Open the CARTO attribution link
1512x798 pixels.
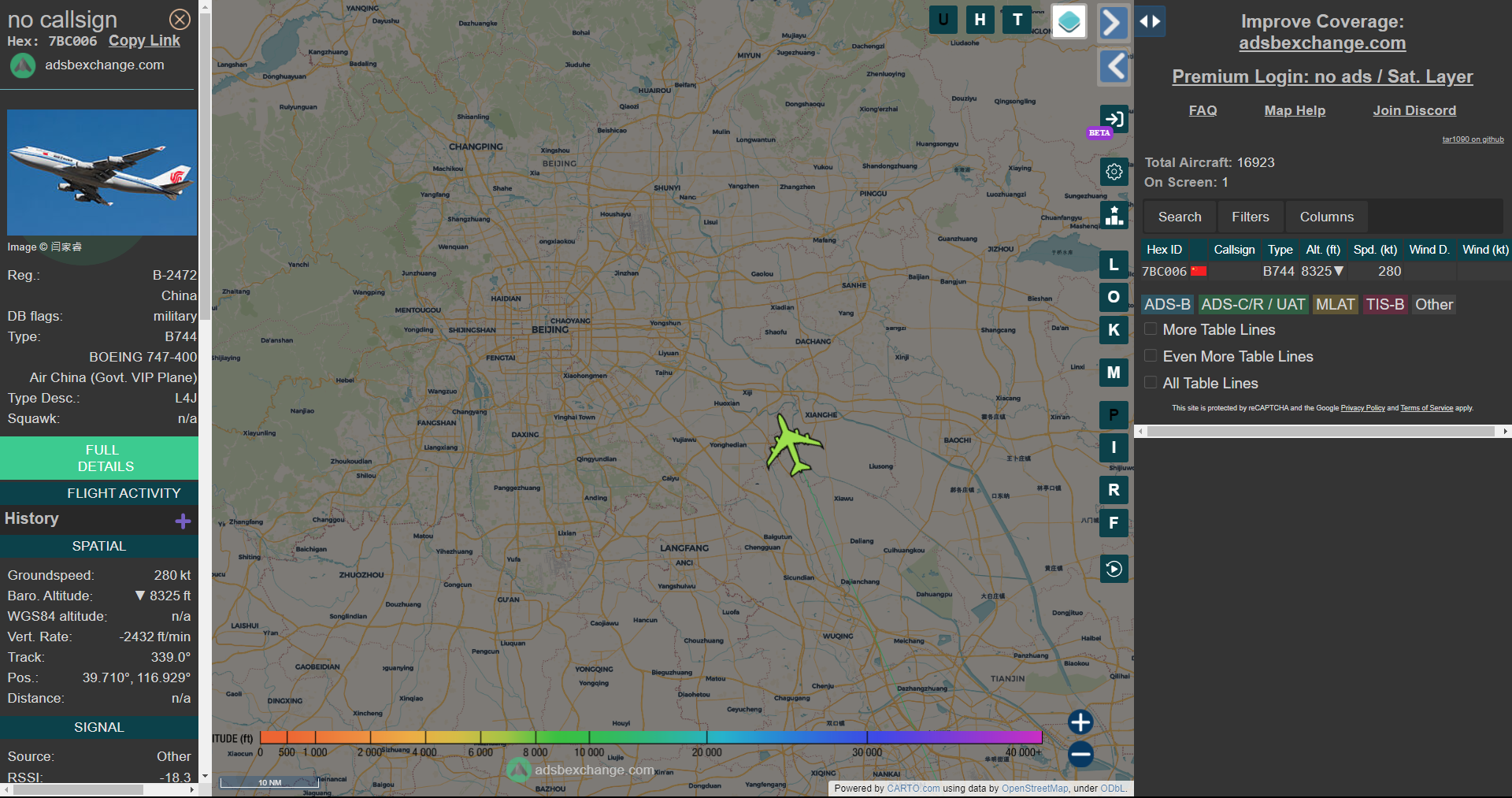(913, 788)
